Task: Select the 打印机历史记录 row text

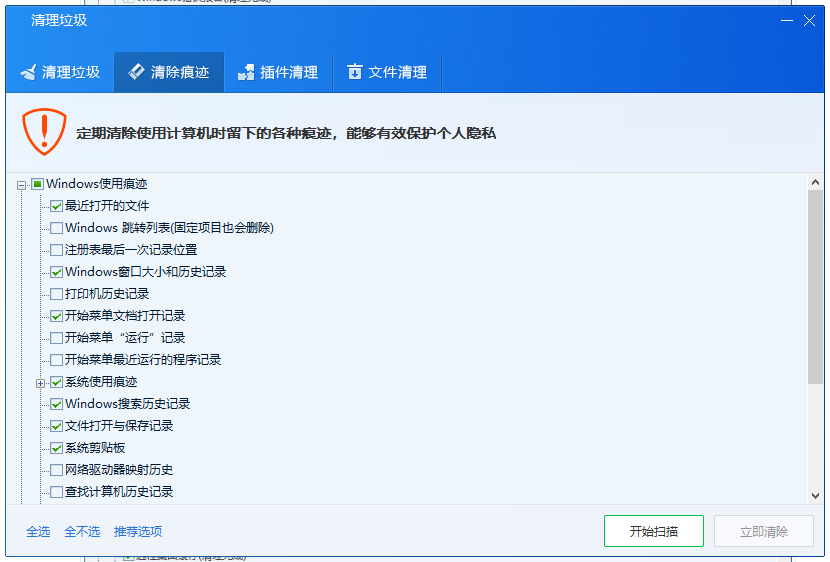Action: click(x=107, y=294)
